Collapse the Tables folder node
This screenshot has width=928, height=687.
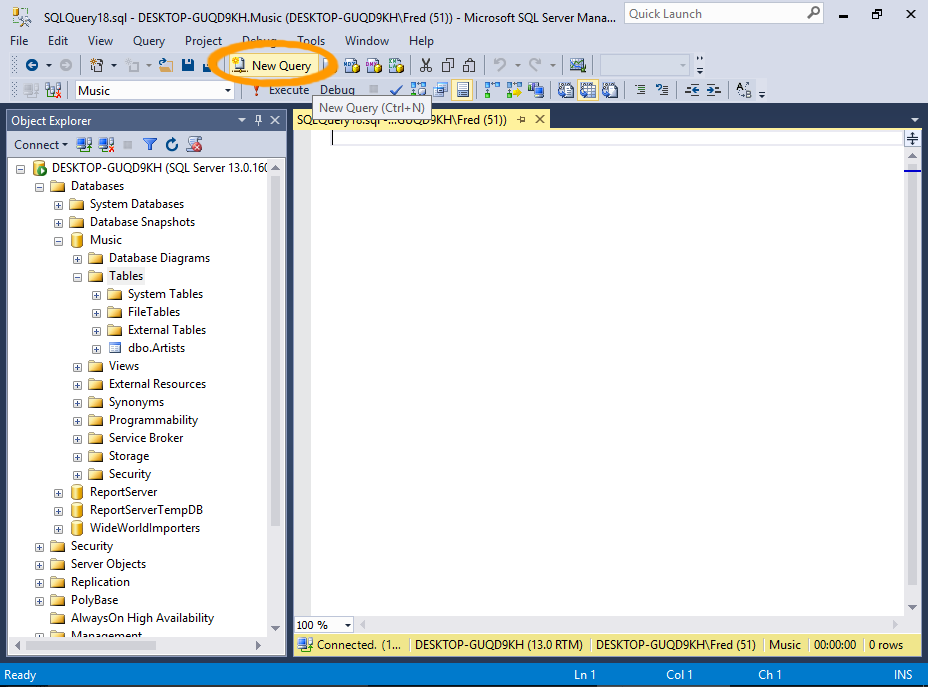click(78, 276)
